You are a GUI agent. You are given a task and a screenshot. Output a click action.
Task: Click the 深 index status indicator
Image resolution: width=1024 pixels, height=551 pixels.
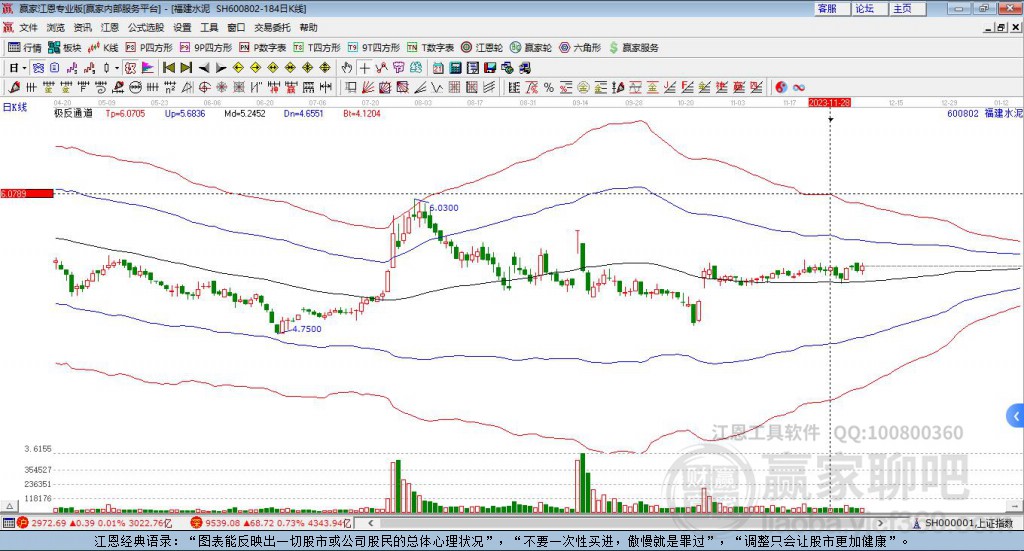(197, 523)
